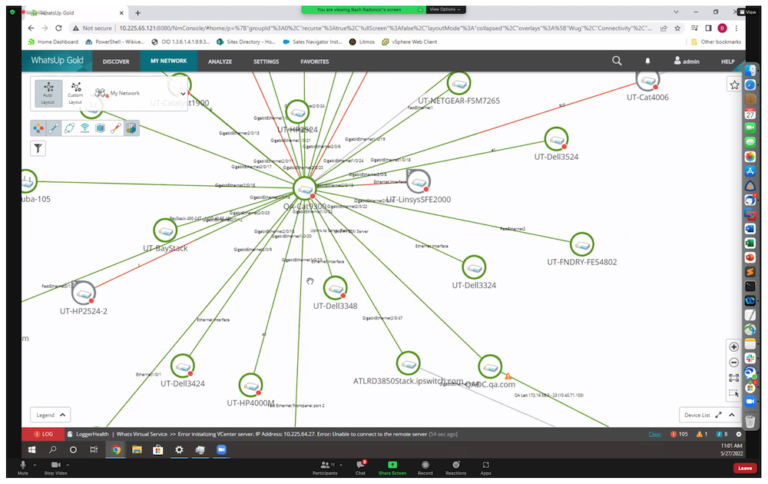The image size is (768, 484).
Task: Open Chrome from the Windows taskbar
Action: click(116, 451)
